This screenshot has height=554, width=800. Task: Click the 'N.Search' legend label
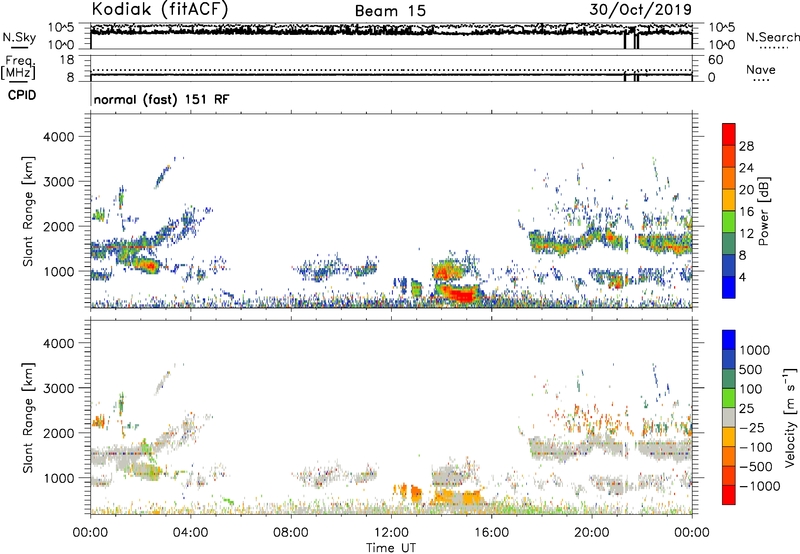coord(772,37)
